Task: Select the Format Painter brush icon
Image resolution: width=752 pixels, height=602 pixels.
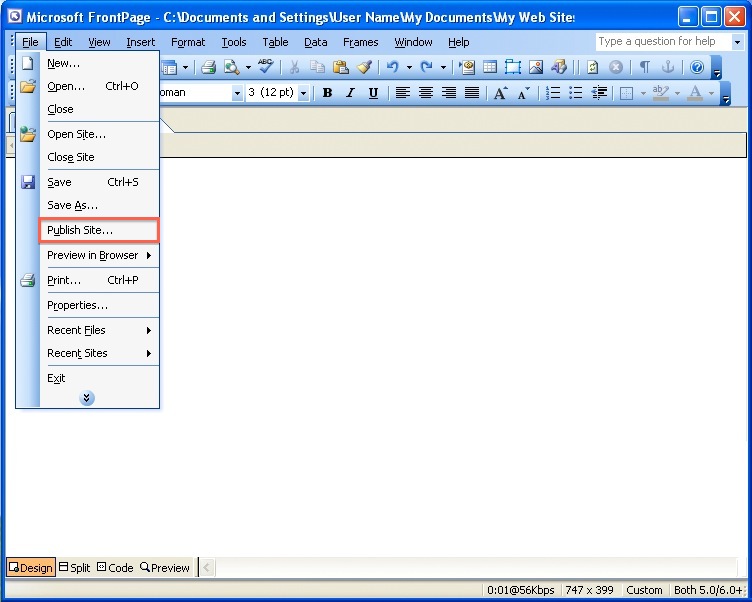Action: (364, 67)
